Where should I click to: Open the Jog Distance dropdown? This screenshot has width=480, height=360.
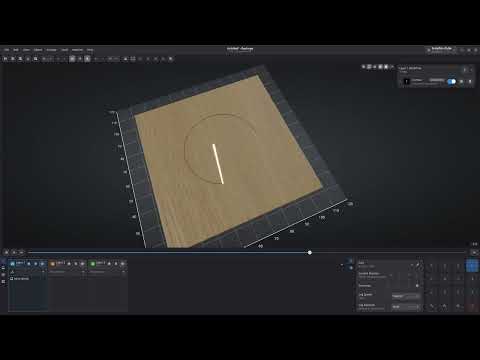click(x=406, y=307)
